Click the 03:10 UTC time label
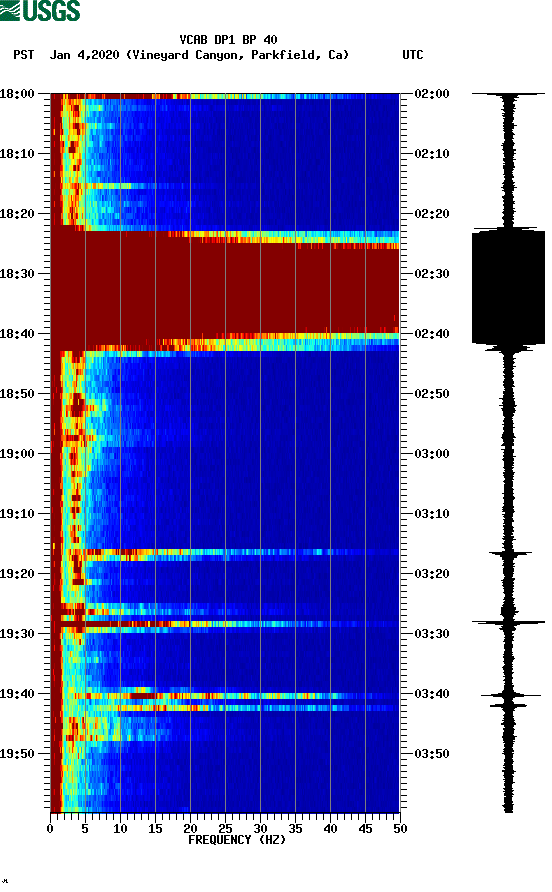This screenshot has width=552, height=892. coord(432,514)
